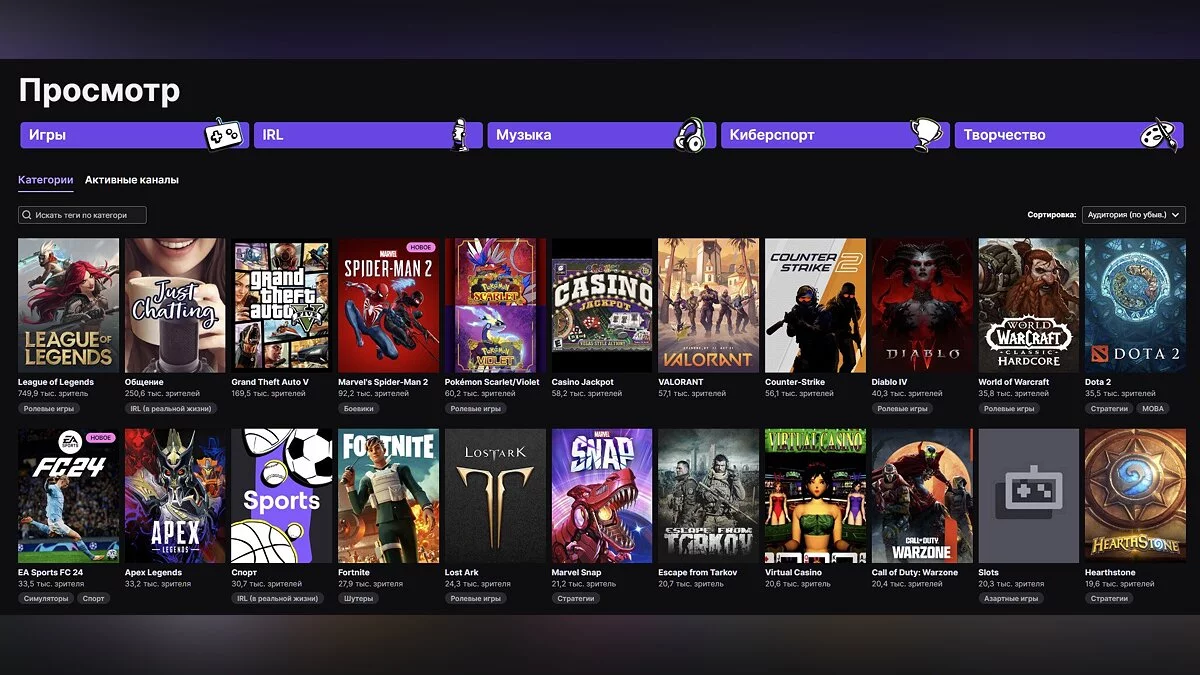Click the palette icon on Творчество button
Image resolution: width=1200 pixels, height=675 pixels.
pos(1161,134)
